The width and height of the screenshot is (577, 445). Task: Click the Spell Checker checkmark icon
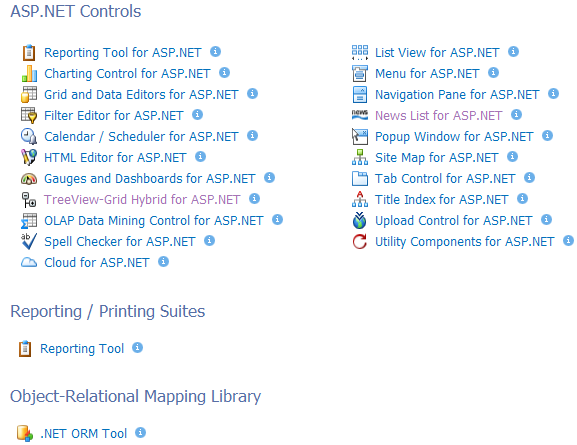[x=29, y=241]
